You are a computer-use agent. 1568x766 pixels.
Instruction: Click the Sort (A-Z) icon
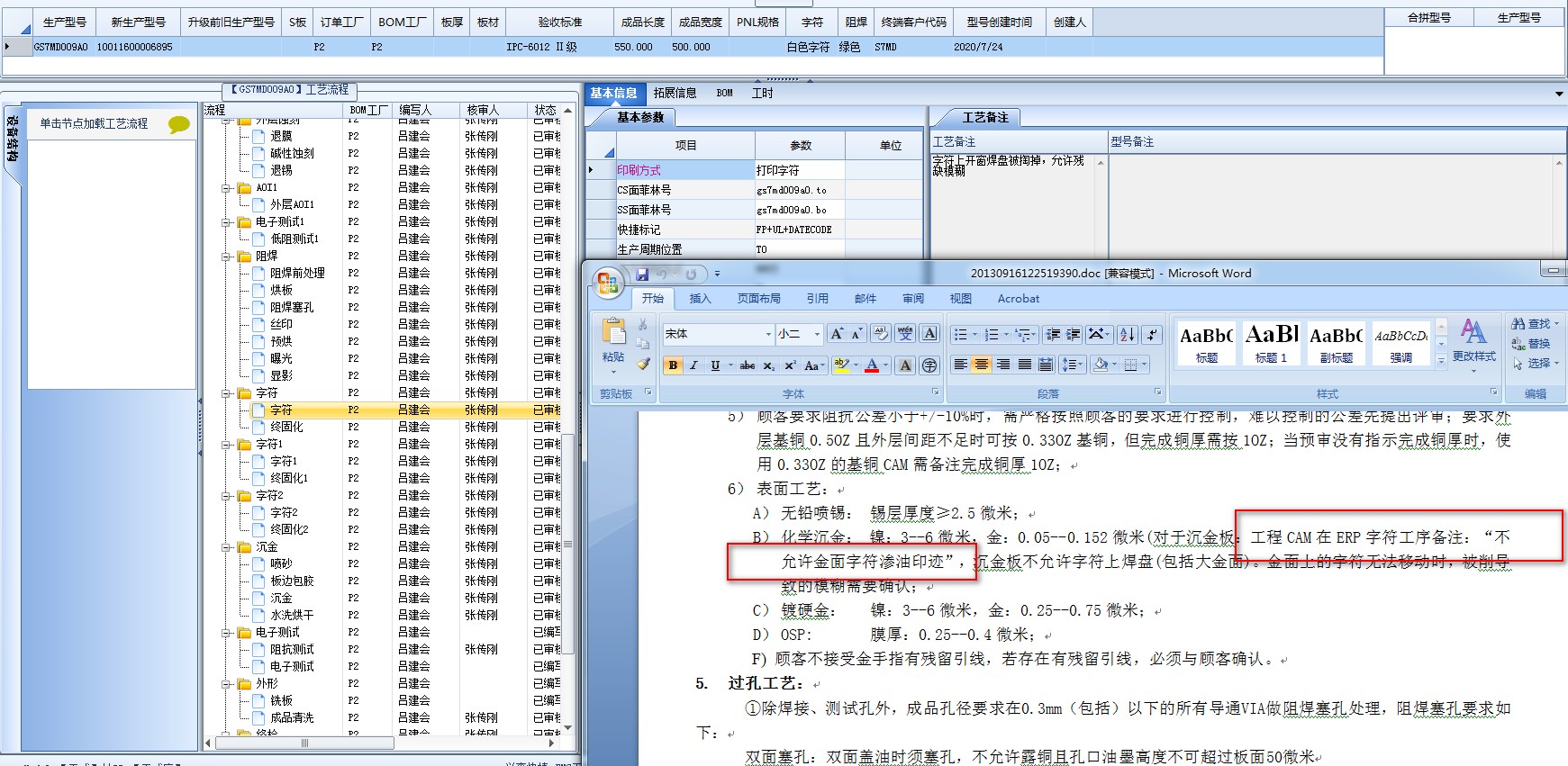point(1127,335)
